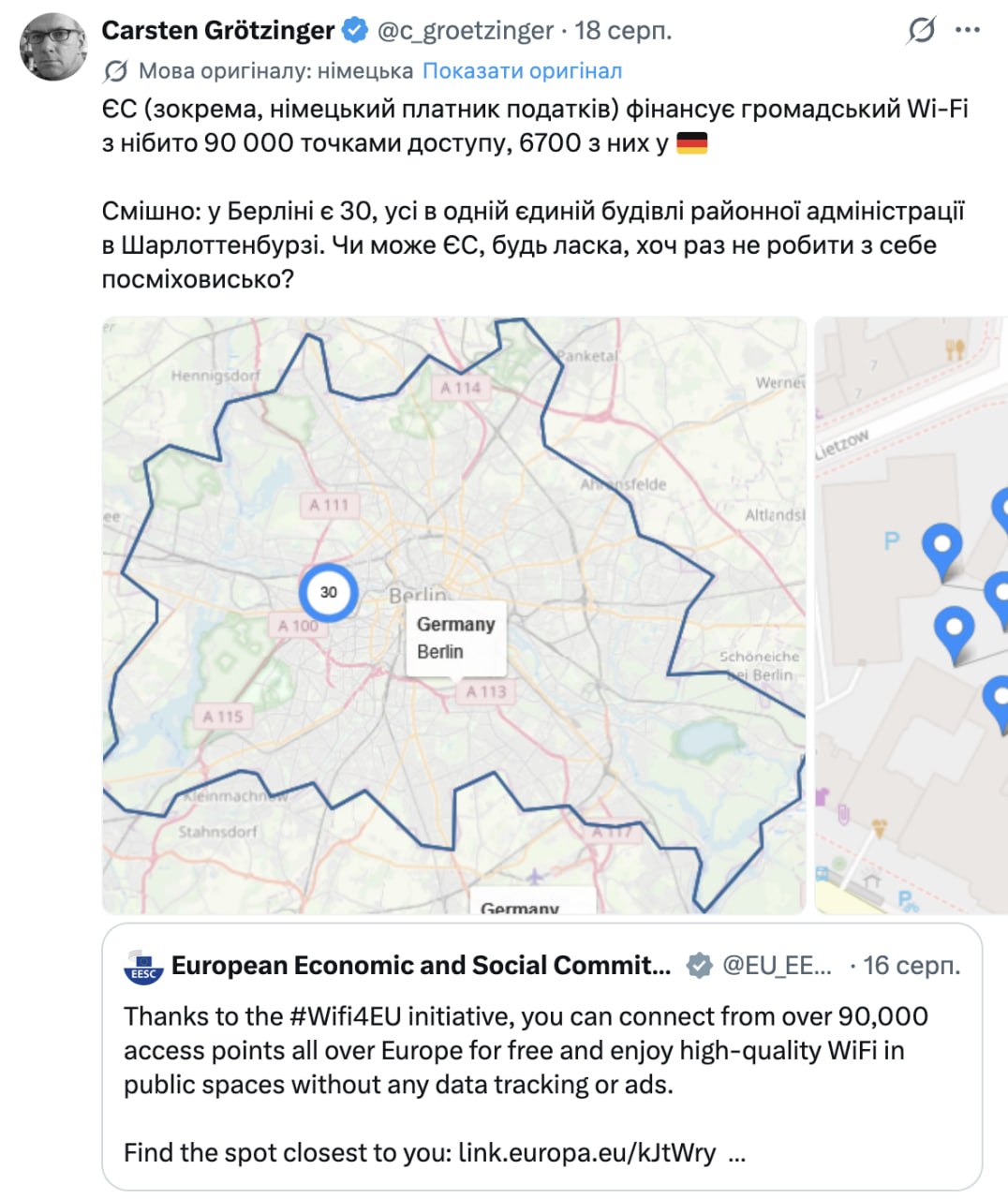Click the Hennigsdorf label on map
This screenshot has height=1199, width=1008.
coord(215,376)
